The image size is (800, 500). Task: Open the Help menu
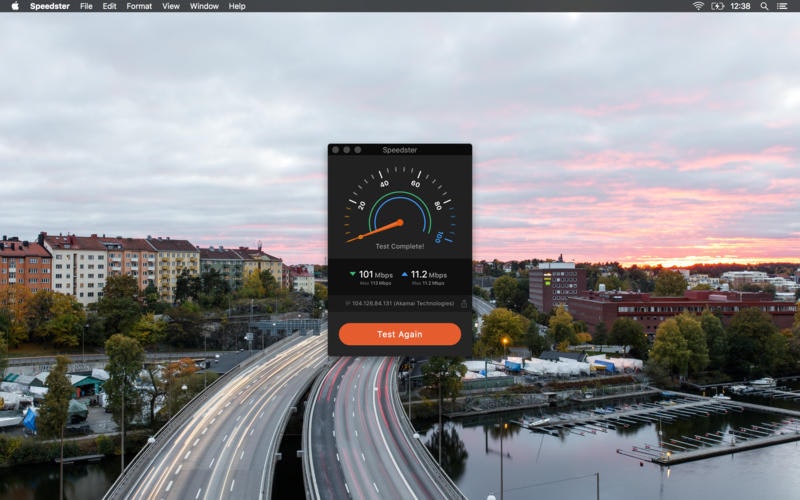click(x=237, y=6)
